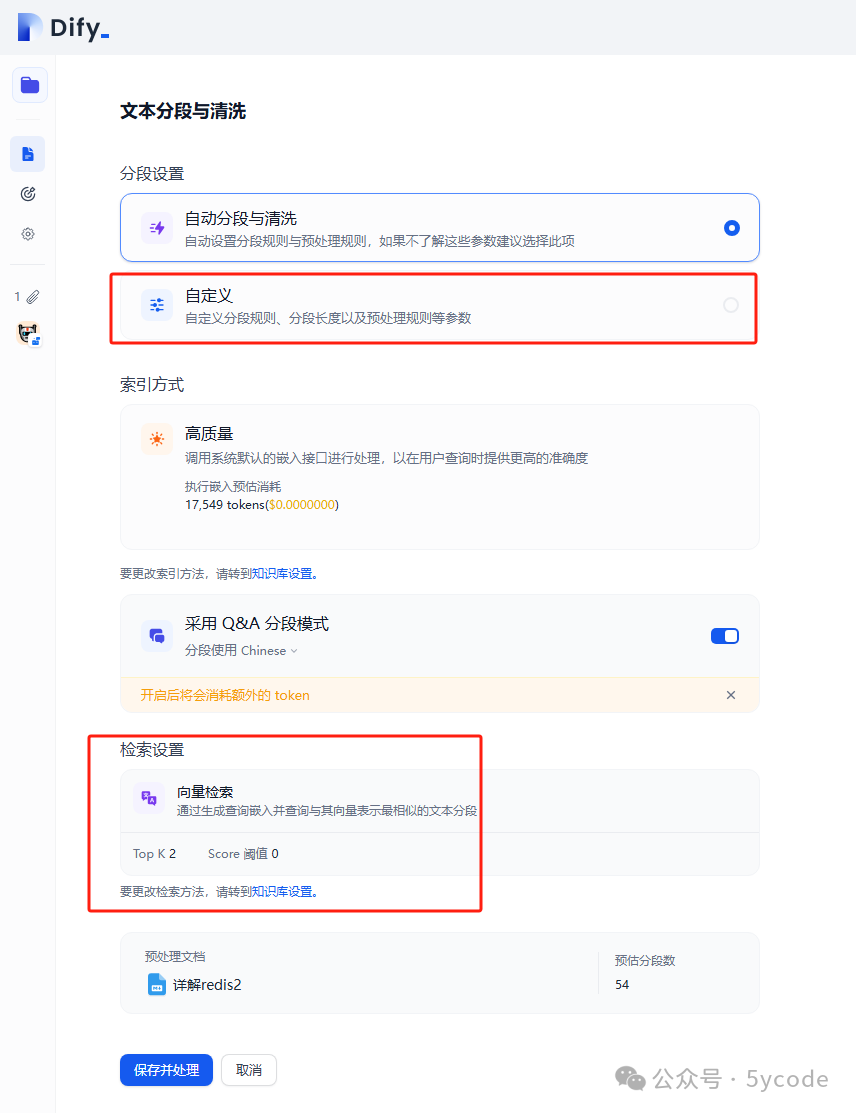Dismiss the extra token warning
The height and width of the screenshot is (1113, 856).
coord(731,695)
